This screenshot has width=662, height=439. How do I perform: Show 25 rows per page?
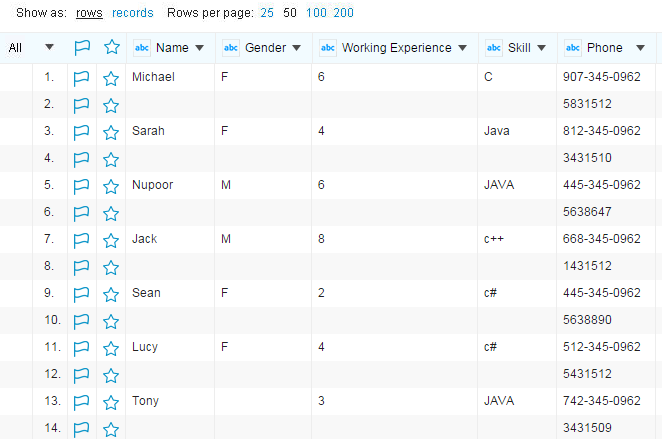[267, 14]
